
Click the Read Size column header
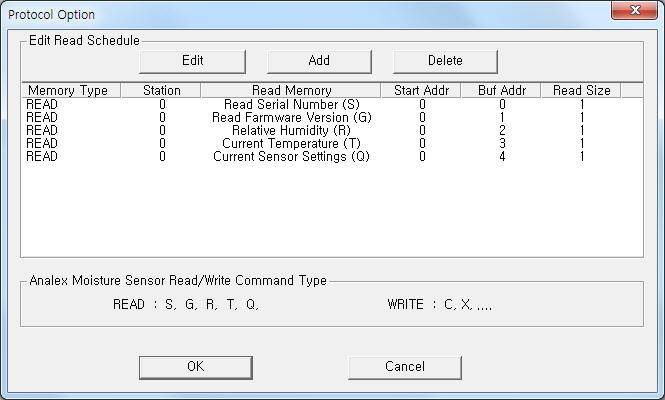[581, 90]
